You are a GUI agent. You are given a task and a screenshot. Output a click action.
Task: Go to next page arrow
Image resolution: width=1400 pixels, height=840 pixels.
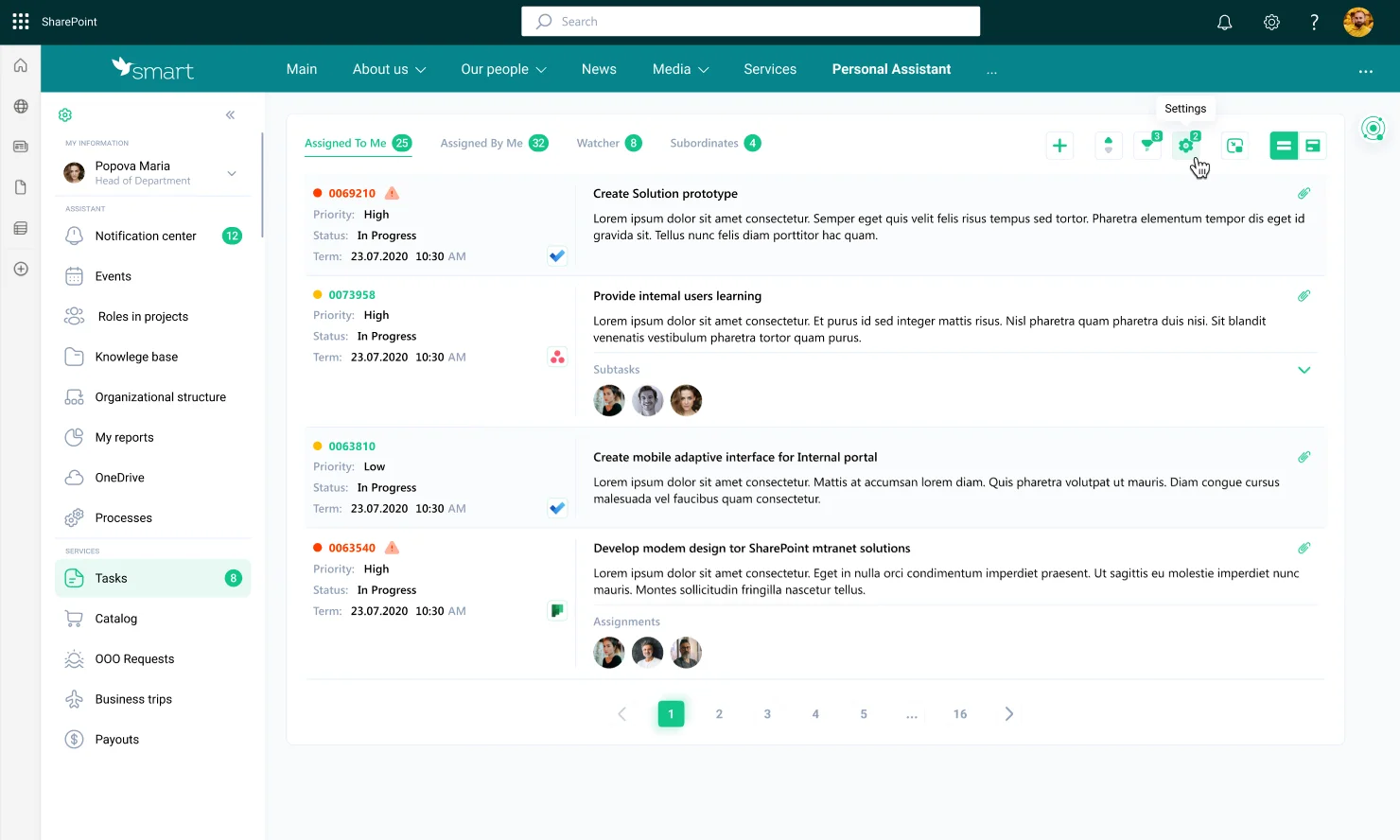[x=1008, y=714]
